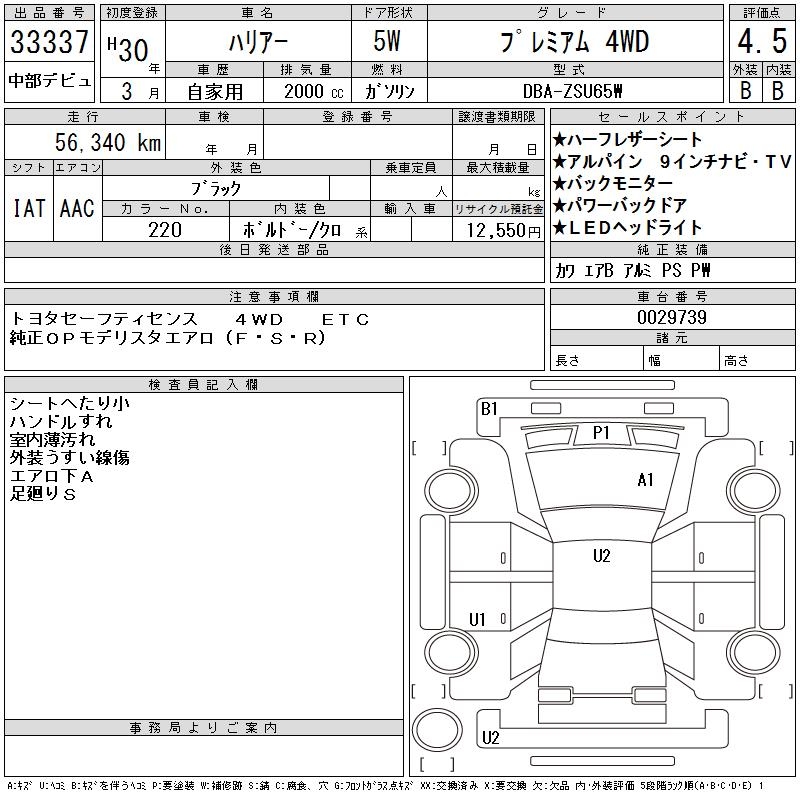This screenshot has height=800, width=800.
Task: Click damage mark U2 on rear bumper
Action: [x=490, y=738]
